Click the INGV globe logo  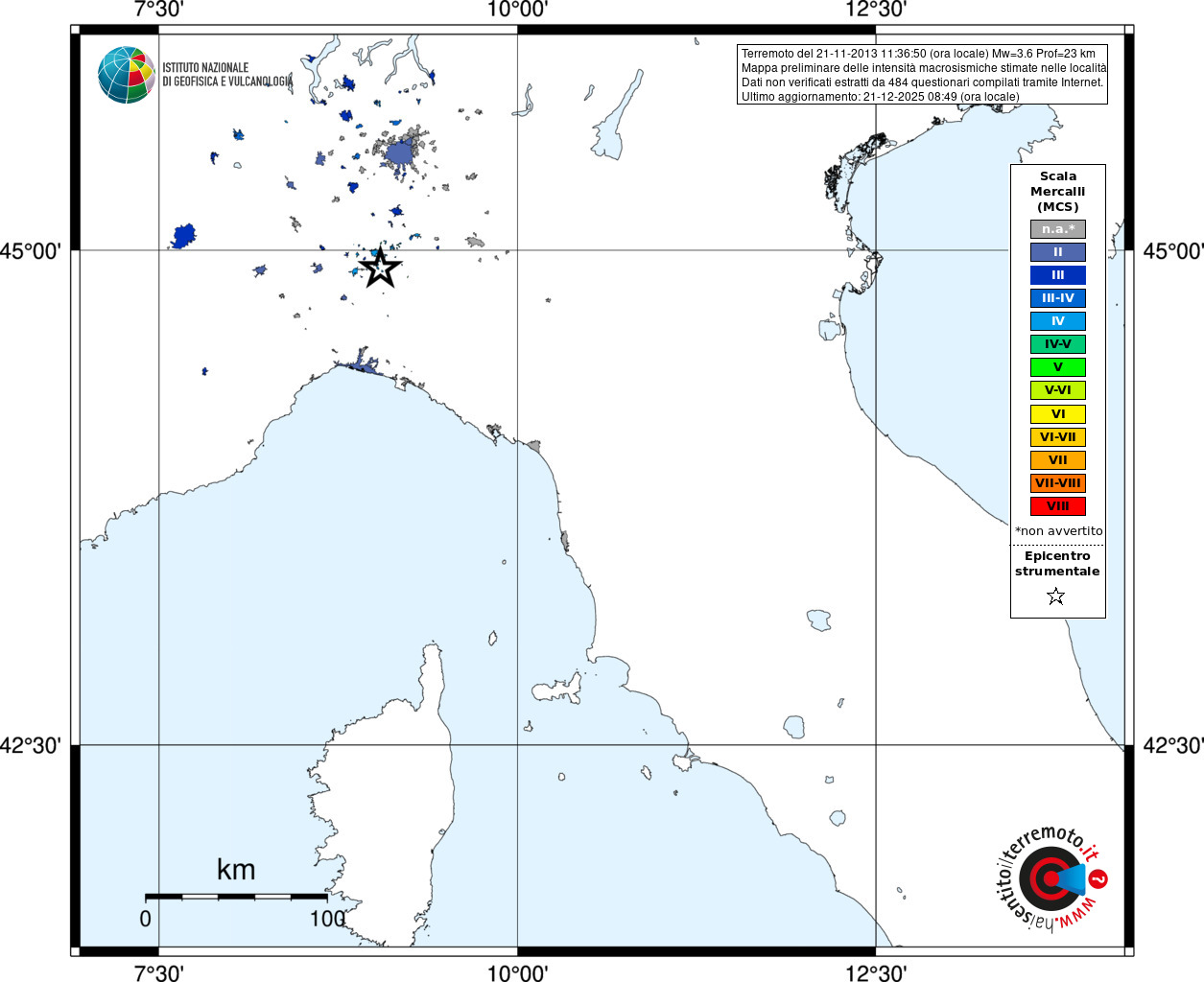click(x=126, y=75)
